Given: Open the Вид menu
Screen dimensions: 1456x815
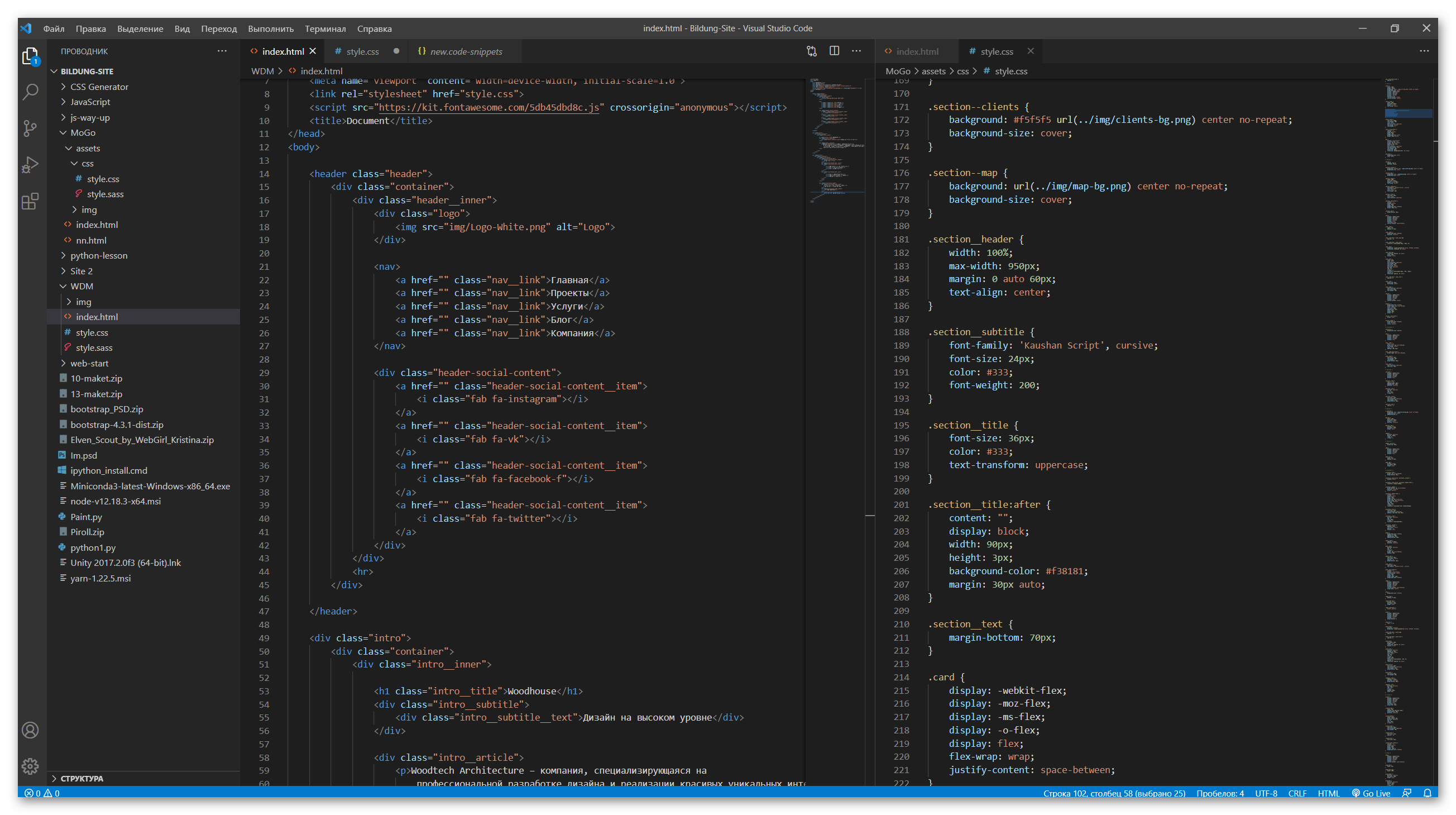Looking at the screenshot, I should click(182, 28).
